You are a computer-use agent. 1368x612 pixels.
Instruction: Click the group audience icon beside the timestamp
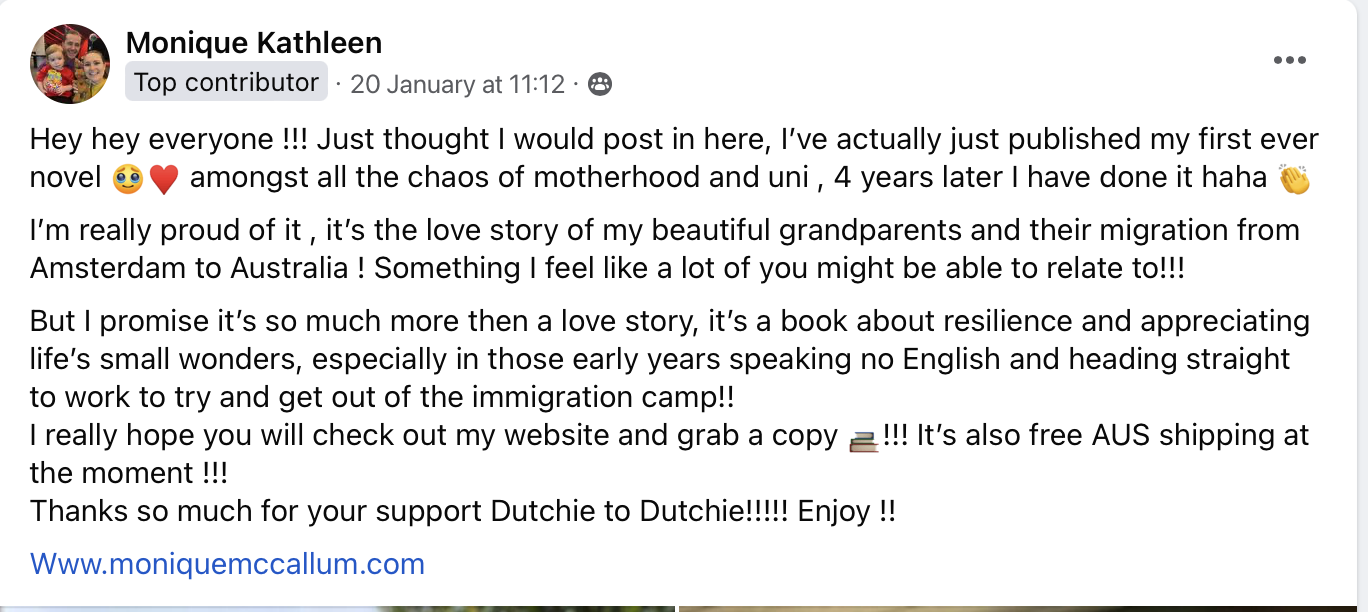pos(600,84)
